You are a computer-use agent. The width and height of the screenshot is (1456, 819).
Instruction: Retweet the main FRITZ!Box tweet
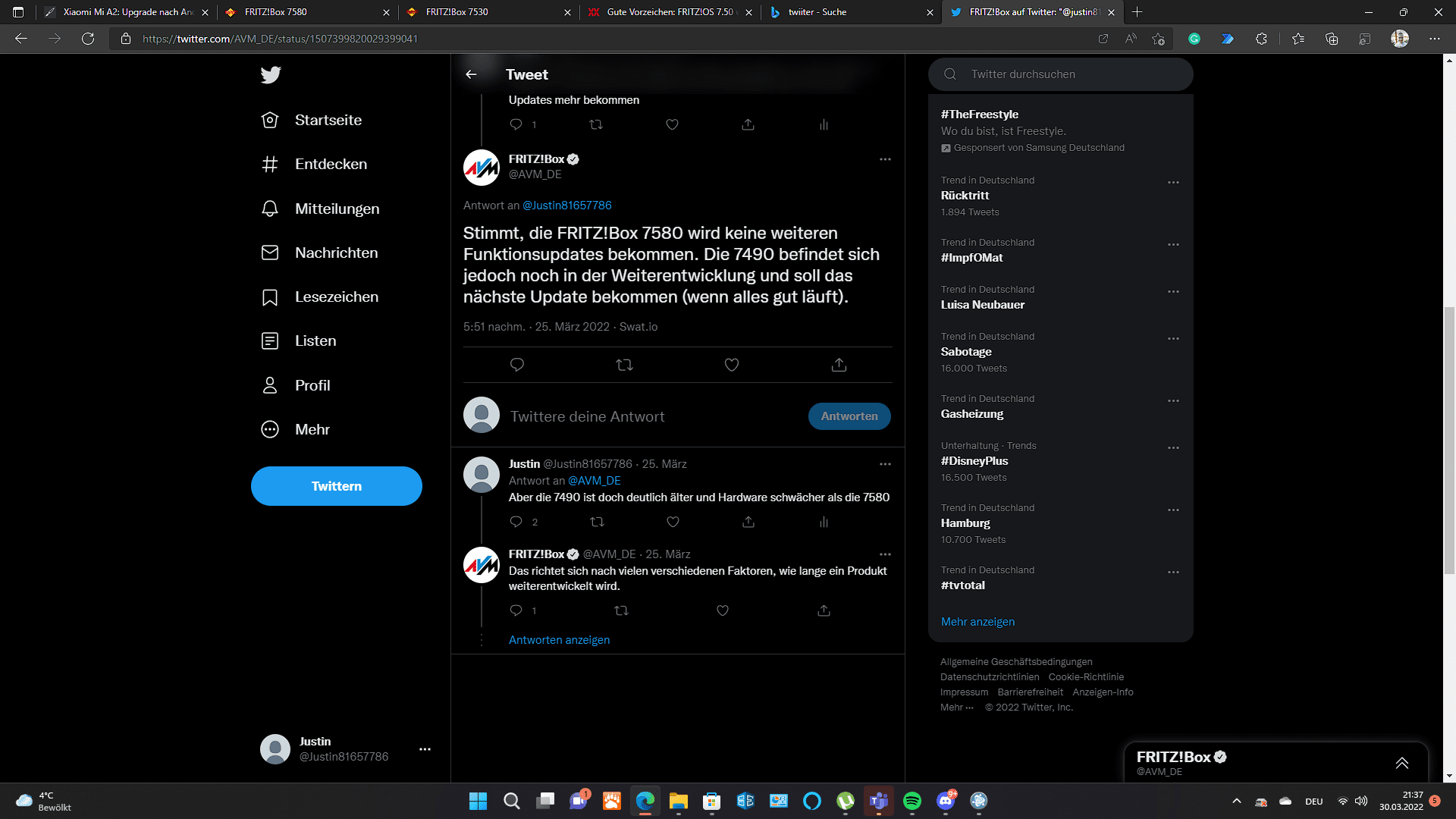625,365
